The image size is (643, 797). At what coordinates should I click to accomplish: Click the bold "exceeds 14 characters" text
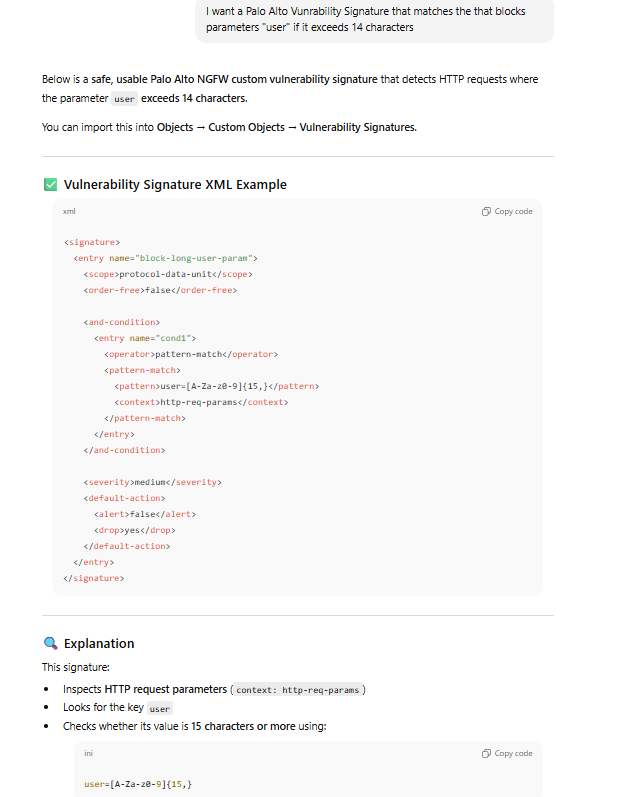pyautogui.click(x=193, y=98)
